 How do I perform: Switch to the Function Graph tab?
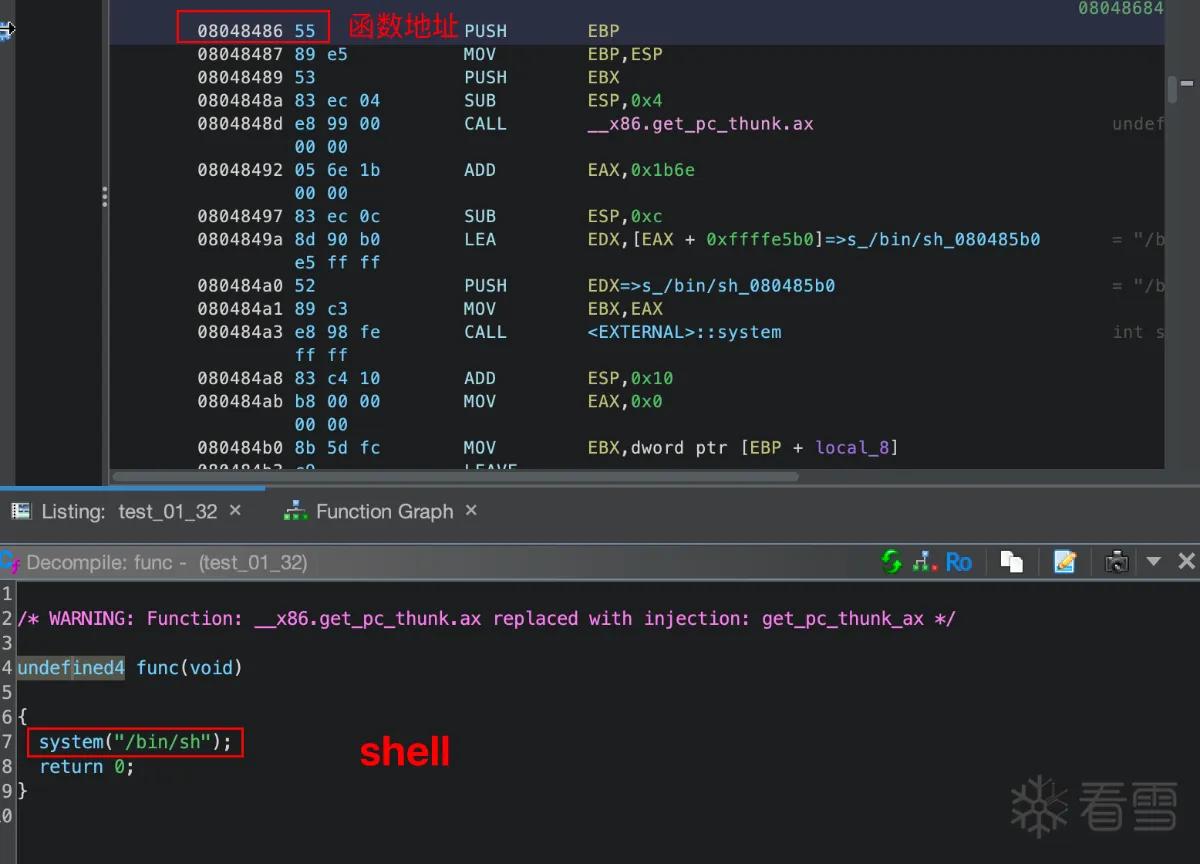coord(384,511)
